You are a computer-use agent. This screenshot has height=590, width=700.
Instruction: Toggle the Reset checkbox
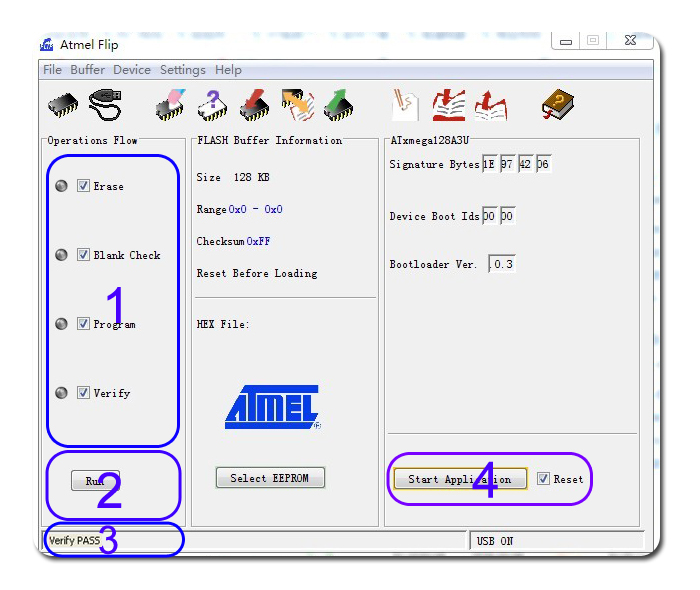[x=543, y=478]
